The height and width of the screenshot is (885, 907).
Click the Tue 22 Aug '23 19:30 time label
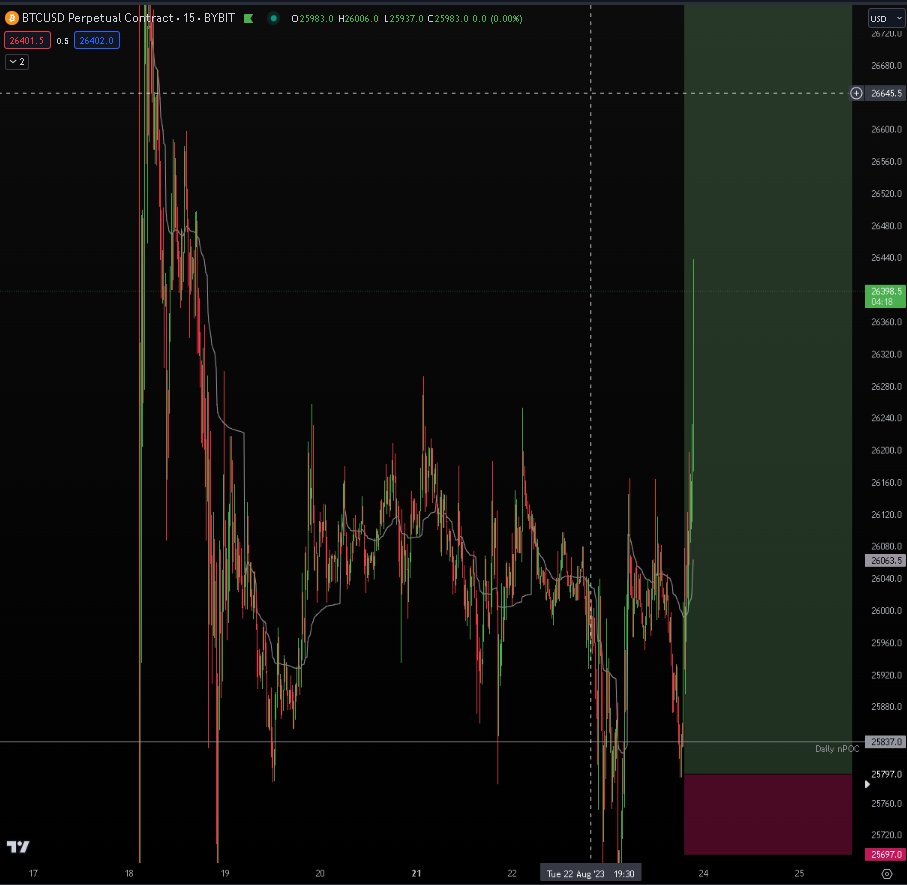coord(591,873)
